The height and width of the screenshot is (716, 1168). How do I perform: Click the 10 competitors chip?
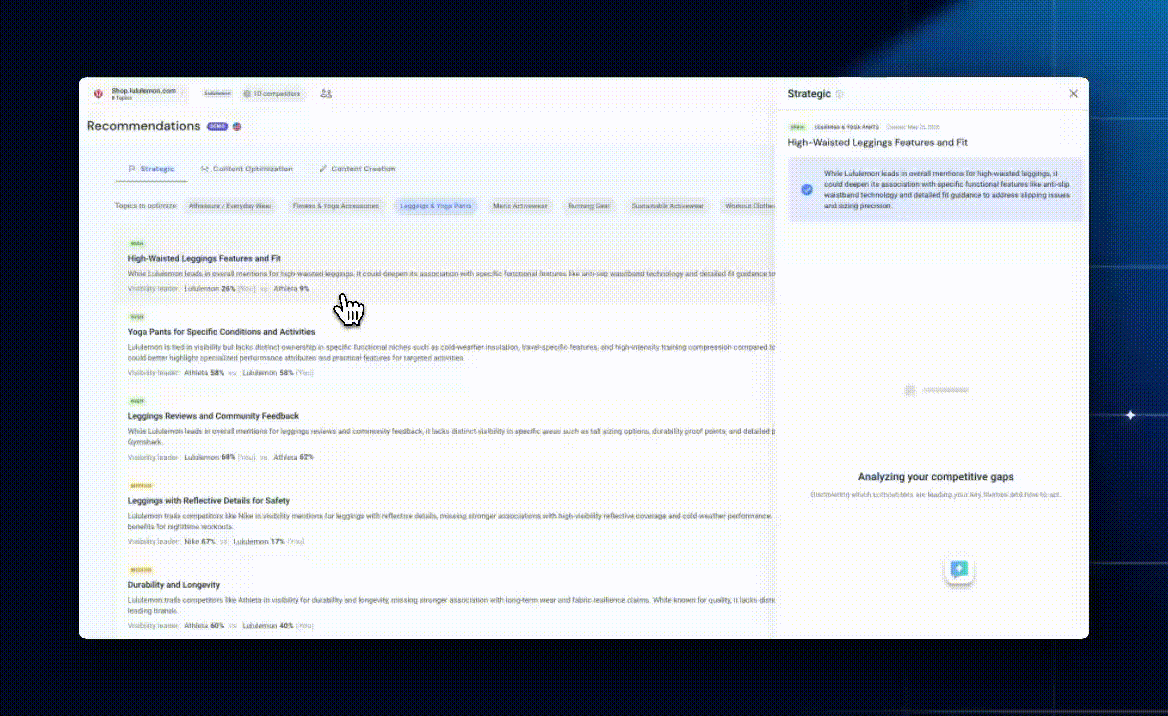pyautogui.click(x=272, y=94)
